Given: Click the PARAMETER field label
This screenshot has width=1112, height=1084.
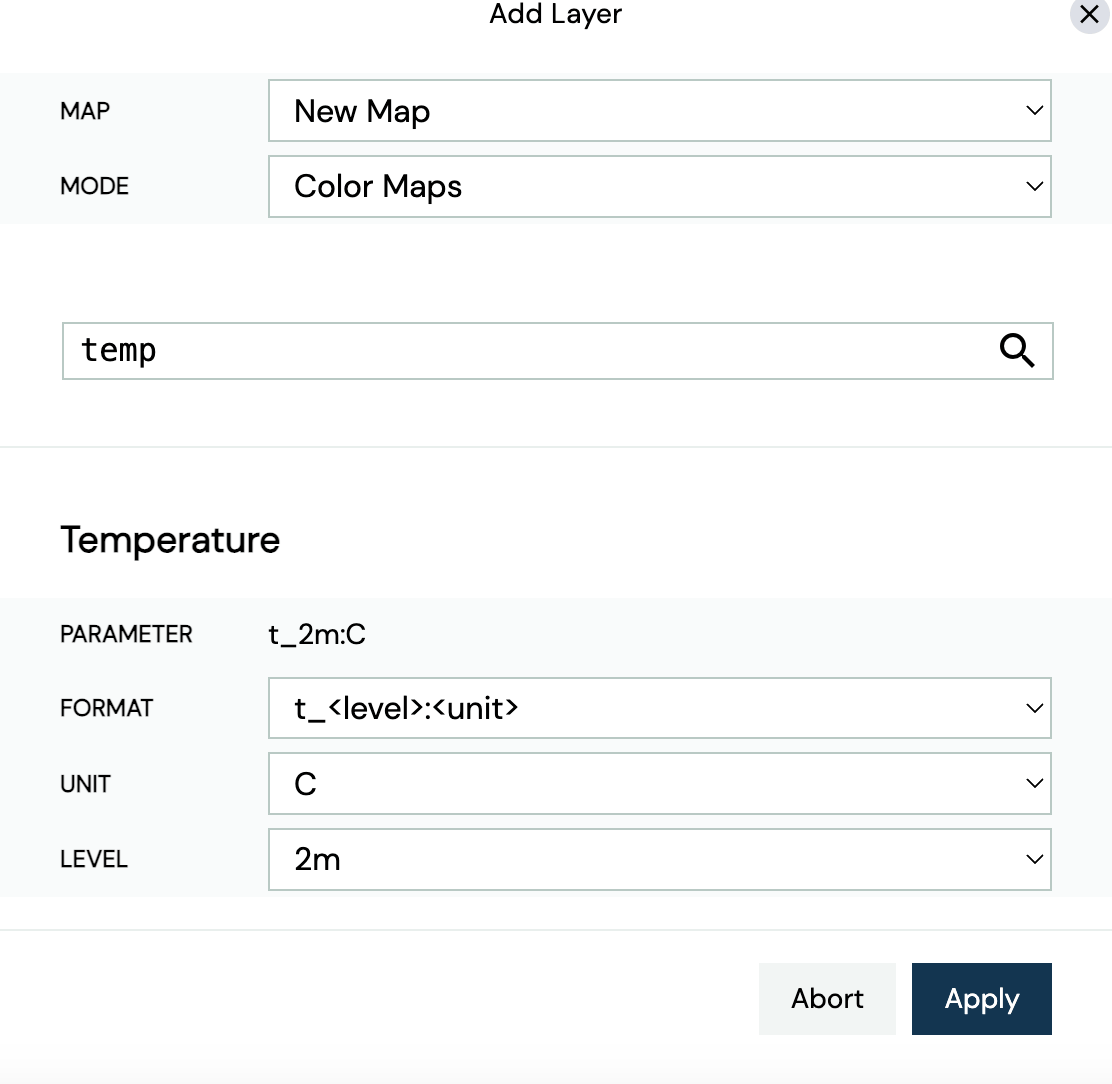Looking at the screenshot, I should point(126,634).
